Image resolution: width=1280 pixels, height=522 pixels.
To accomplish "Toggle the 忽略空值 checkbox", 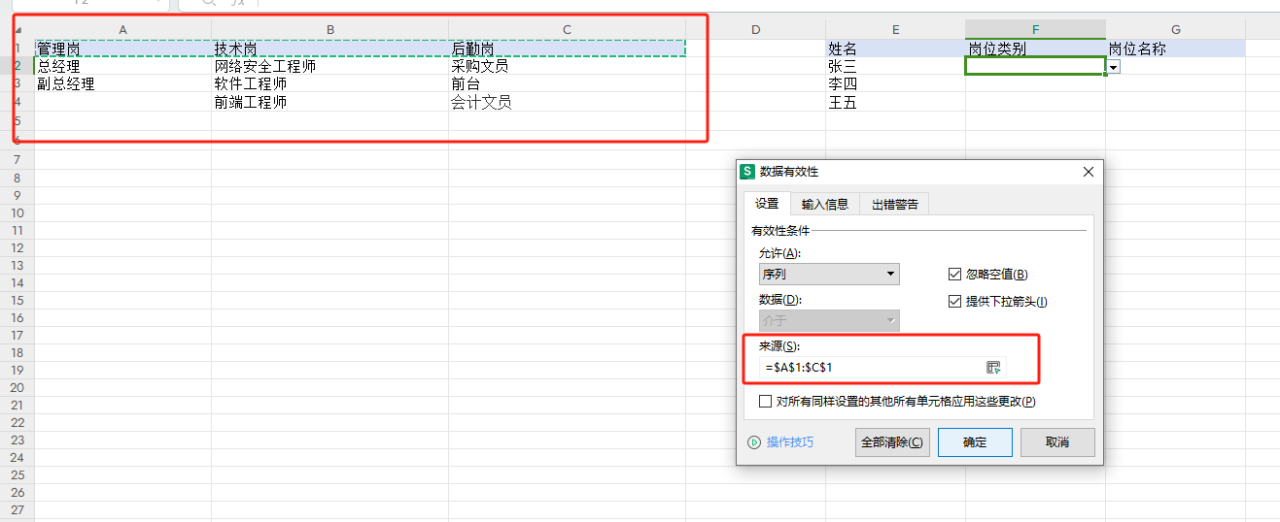I will [x=954, y=274].
